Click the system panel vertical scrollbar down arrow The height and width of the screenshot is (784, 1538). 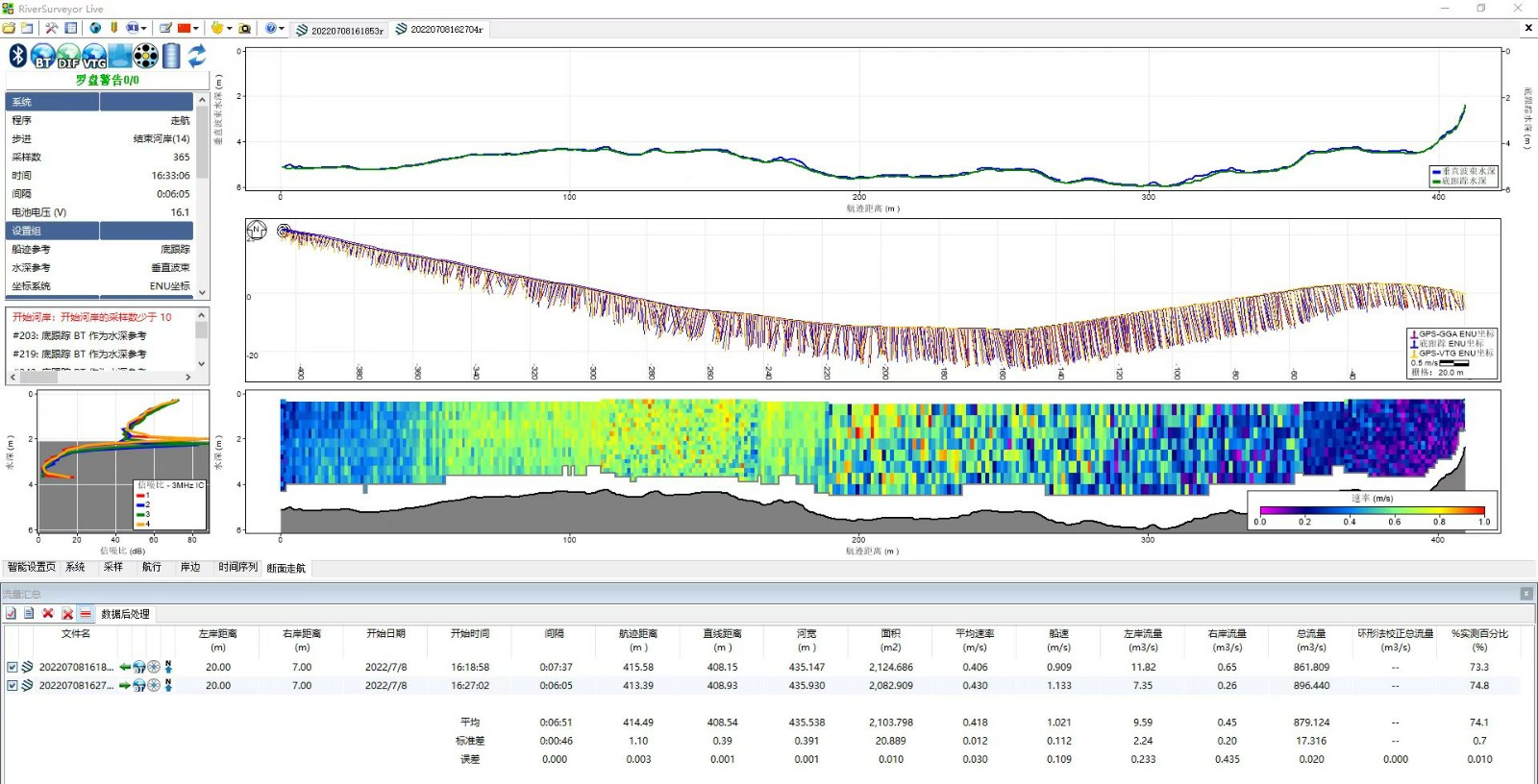pyautogui.click(x=202, y=292)
